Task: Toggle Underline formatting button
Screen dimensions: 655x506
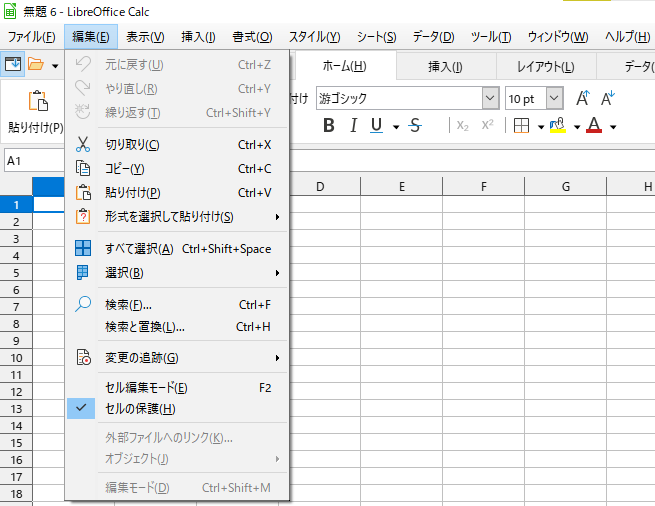Action: [376, 125]
